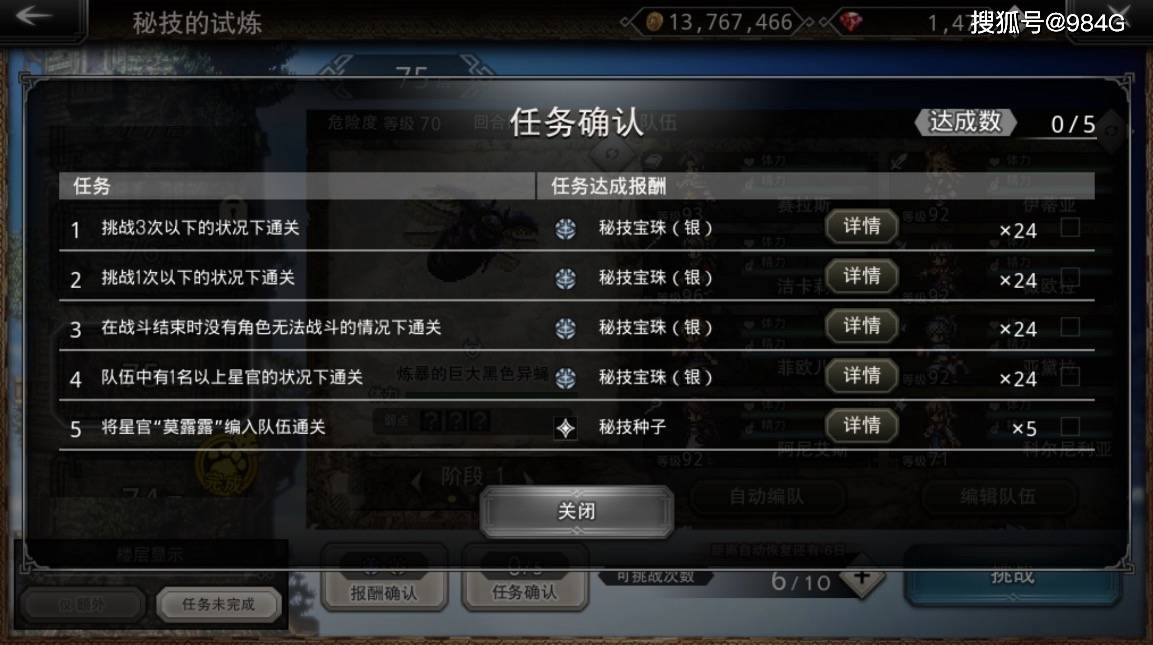Select the silver orb icon for mission 3
Image resolution: width=1153 pixels, height=645 pixels.
tap(565, 328)
